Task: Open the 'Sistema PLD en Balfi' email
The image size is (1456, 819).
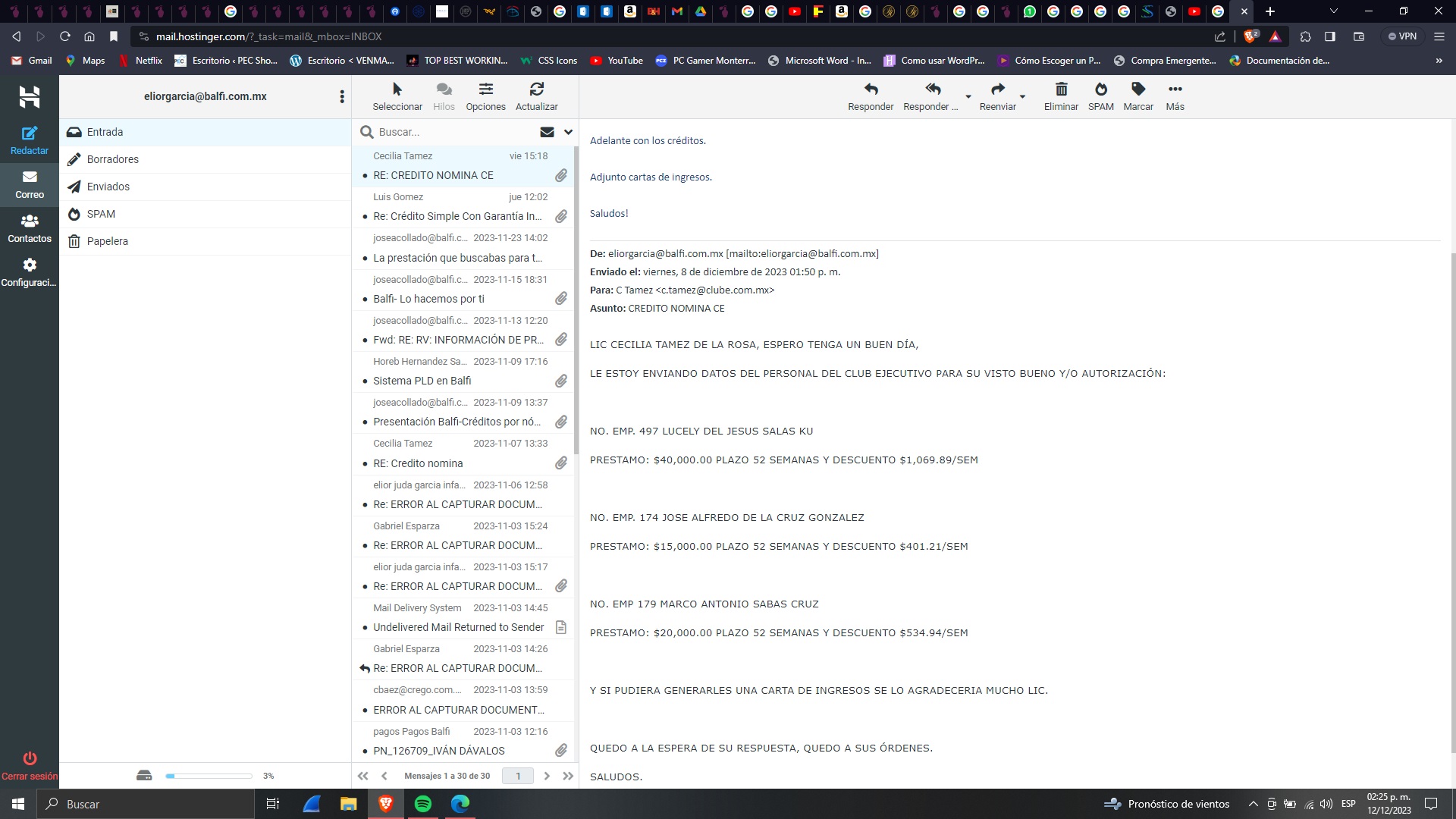Action: tap(422, 381)
